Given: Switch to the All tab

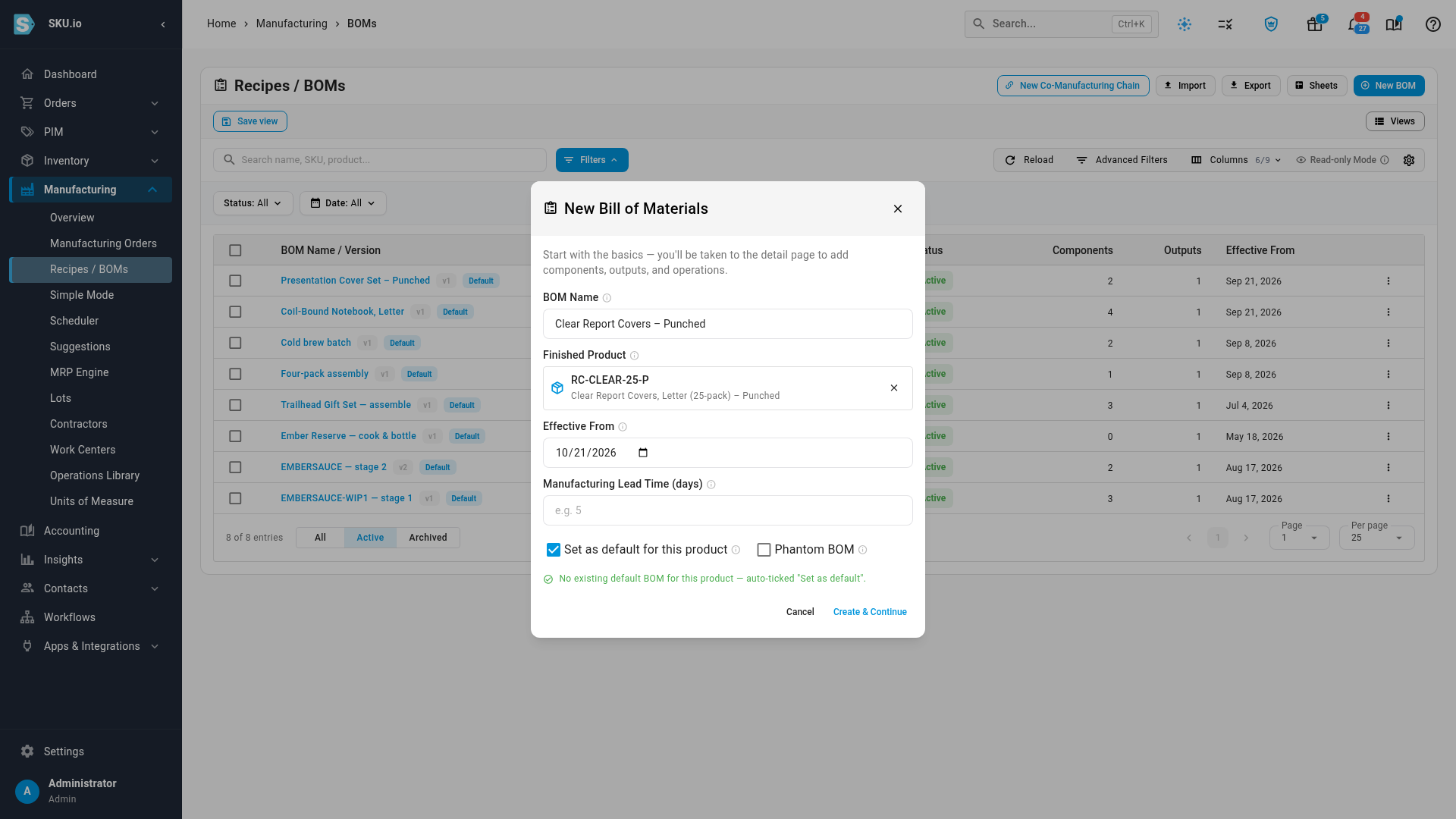Looking at the screenshot, I should pyautogui.click(x=320, y=538).
